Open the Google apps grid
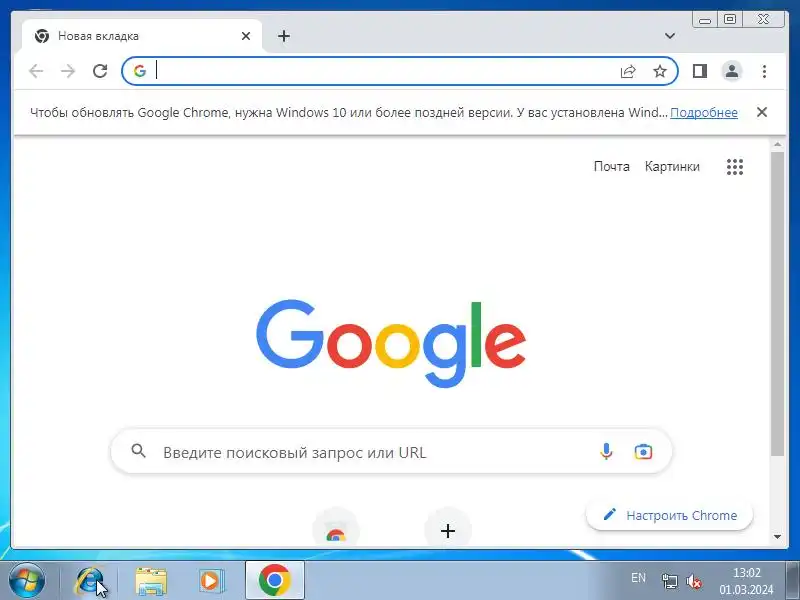 coord(735,167)
